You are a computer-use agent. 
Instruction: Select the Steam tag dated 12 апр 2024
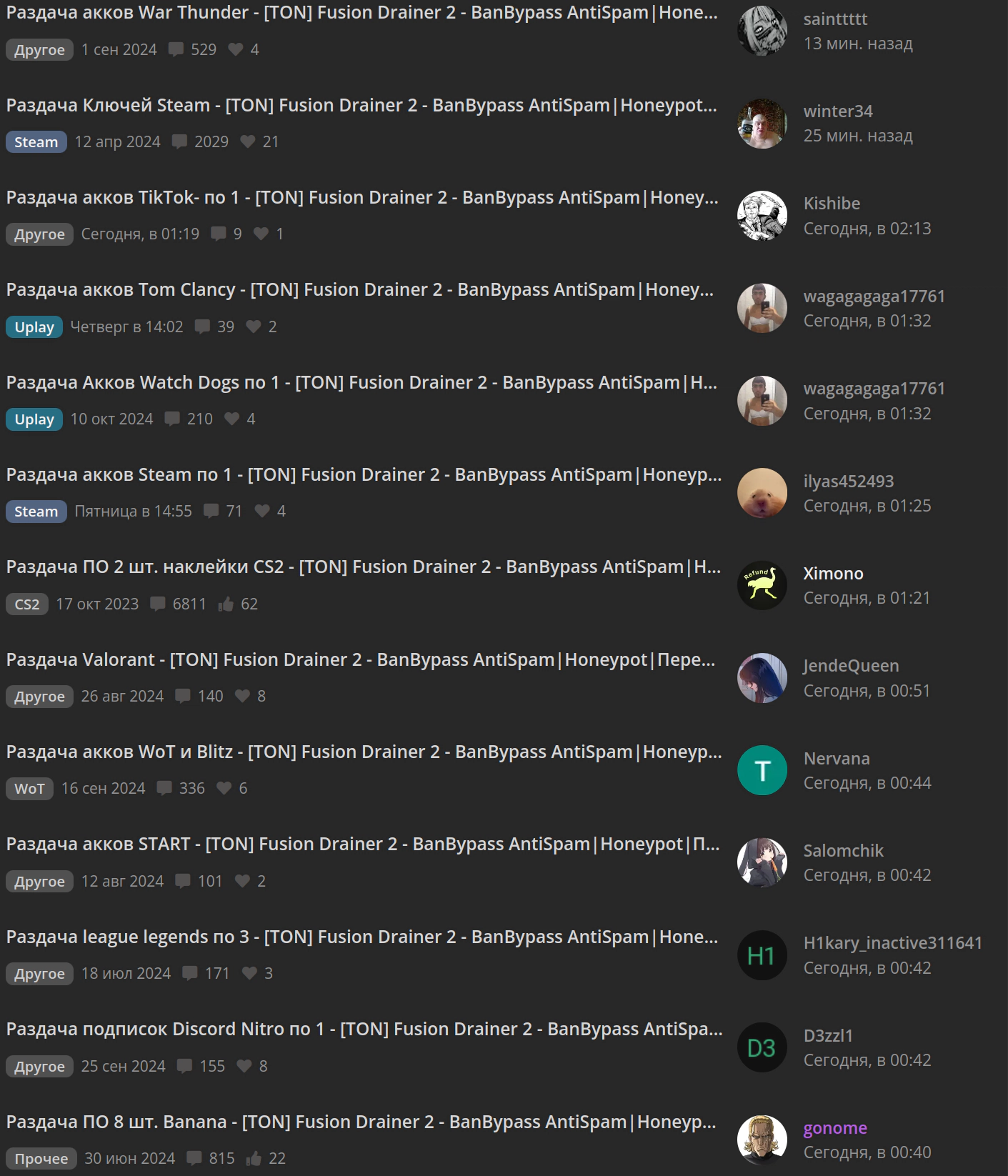tap(36, 142)
